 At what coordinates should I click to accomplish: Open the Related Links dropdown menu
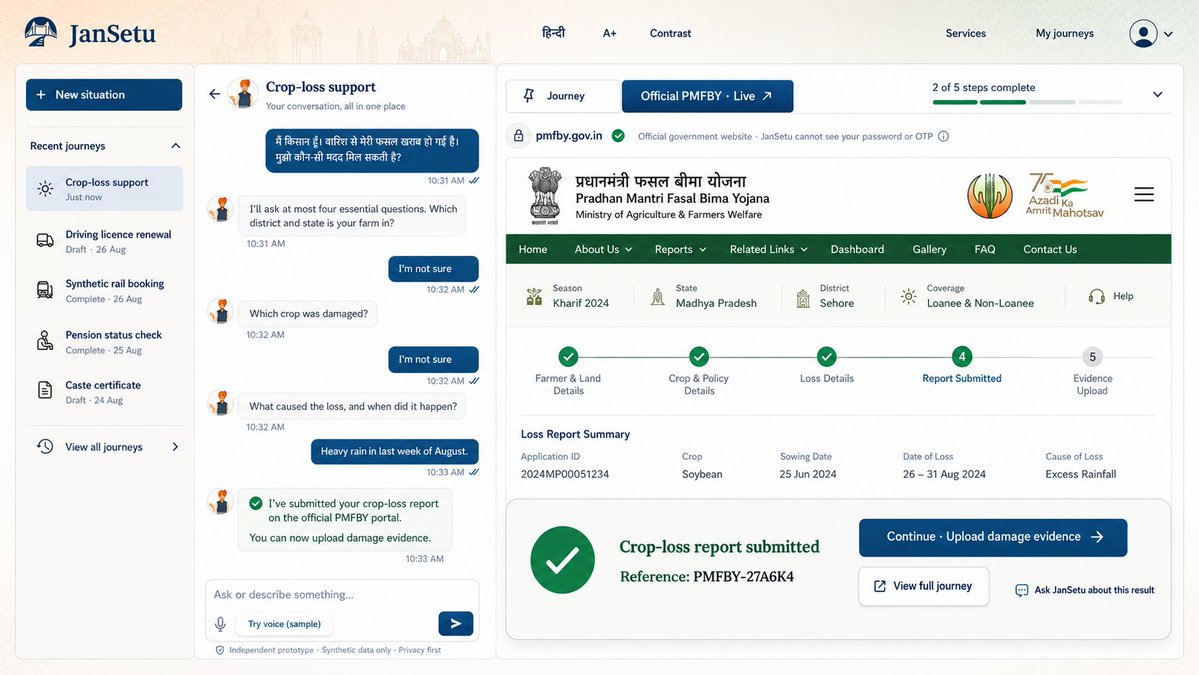768,249
